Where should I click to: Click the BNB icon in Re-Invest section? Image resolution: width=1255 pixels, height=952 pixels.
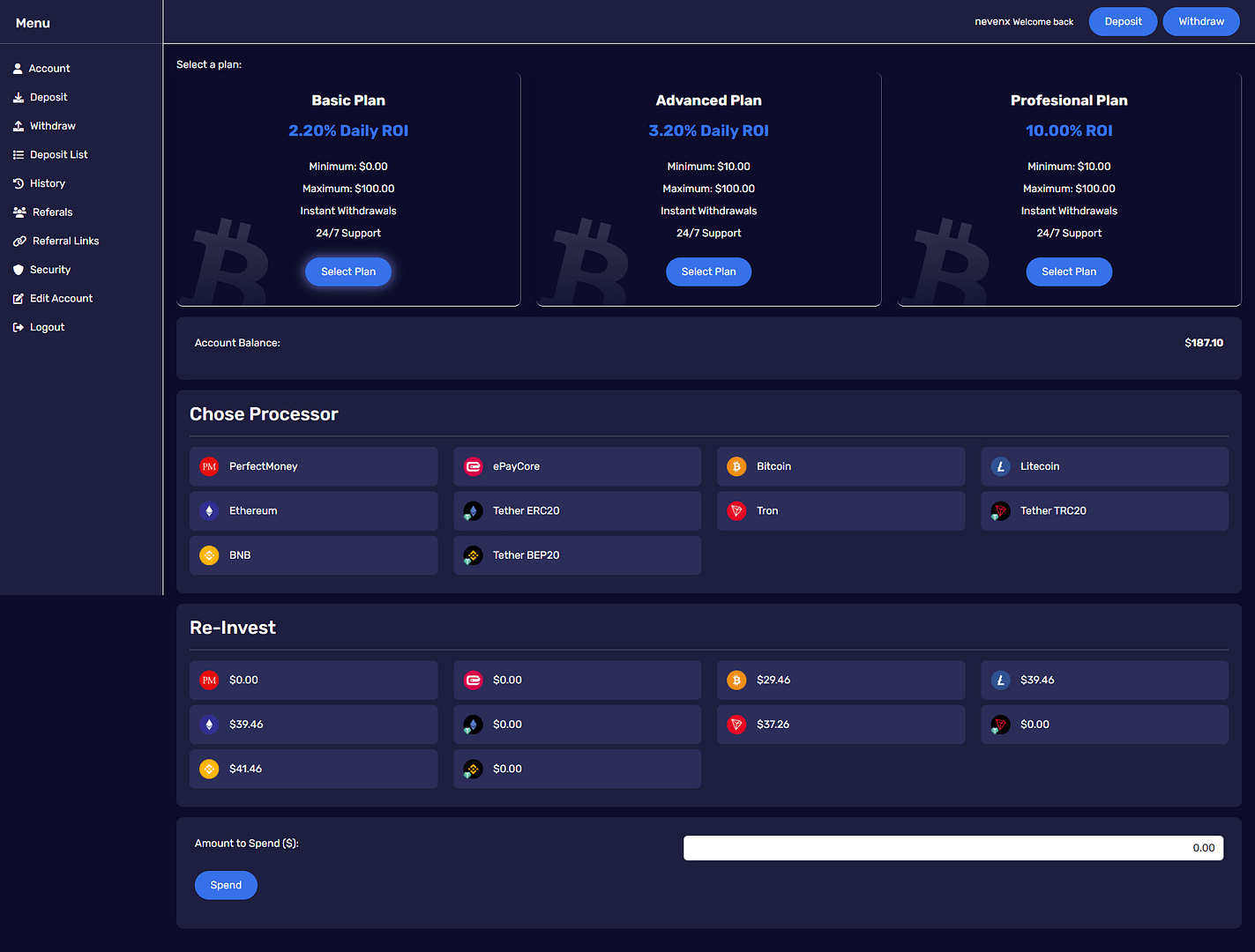click(x=209, y=769)
